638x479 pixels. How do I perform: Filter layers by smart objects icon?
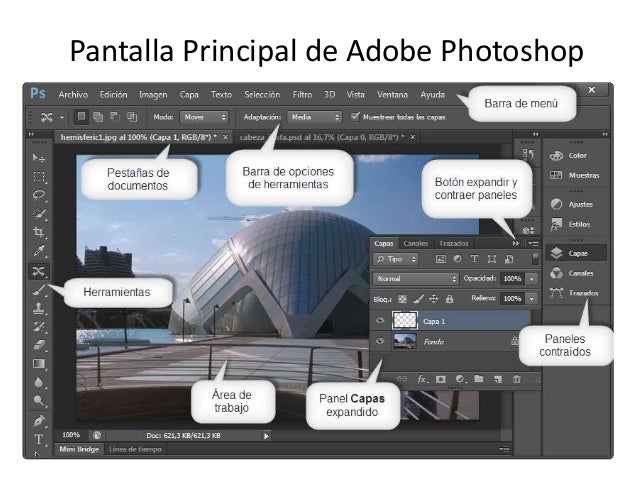509,259
